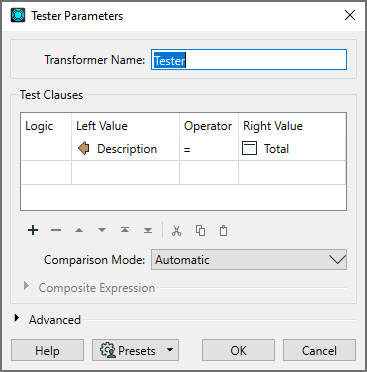Open the Comparison Mode dropdown
This screenshot has height=372, width=367.
249,260
